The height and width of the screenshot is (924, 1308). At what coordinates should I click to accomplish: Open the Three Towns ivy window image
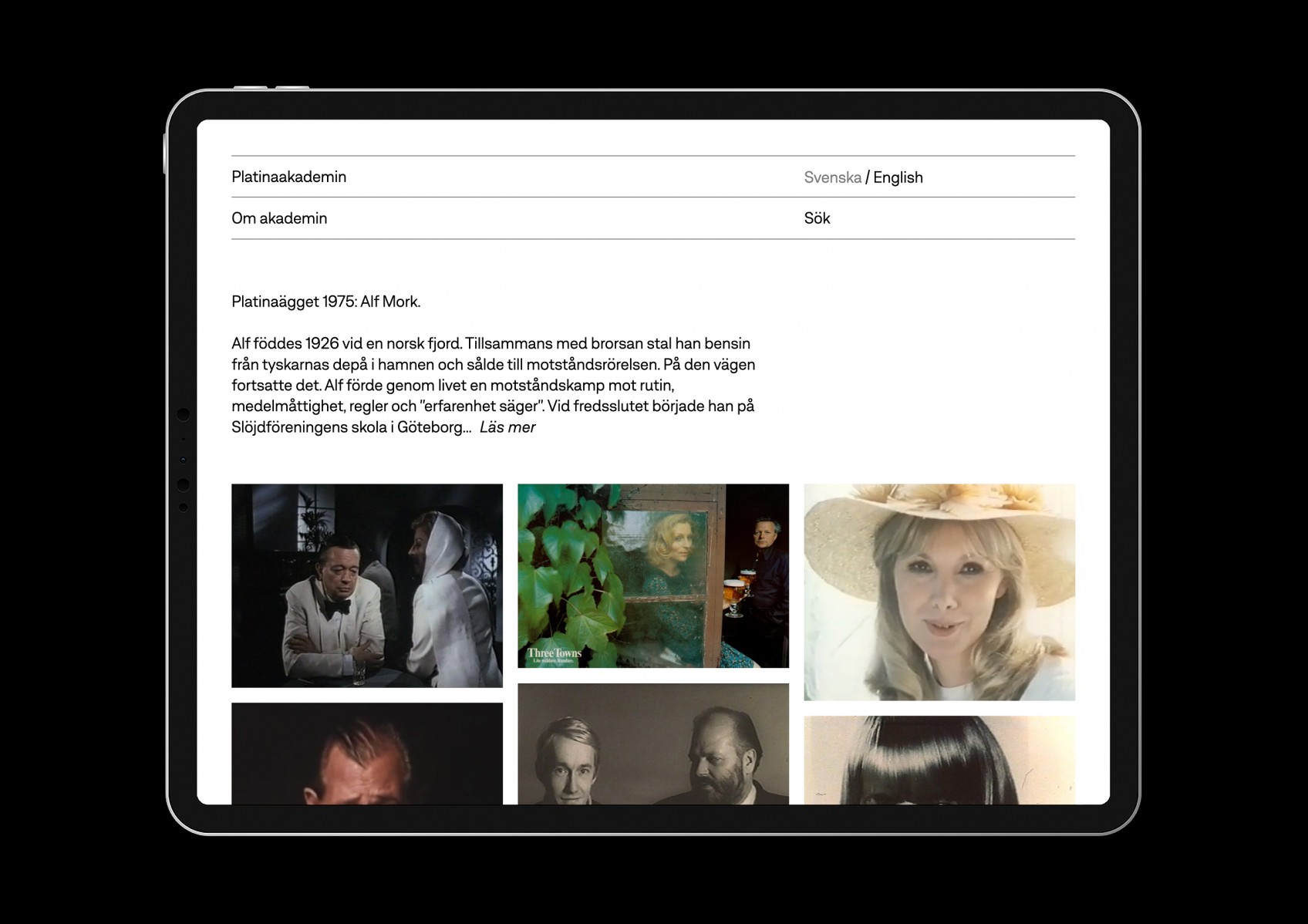[652, 575]
